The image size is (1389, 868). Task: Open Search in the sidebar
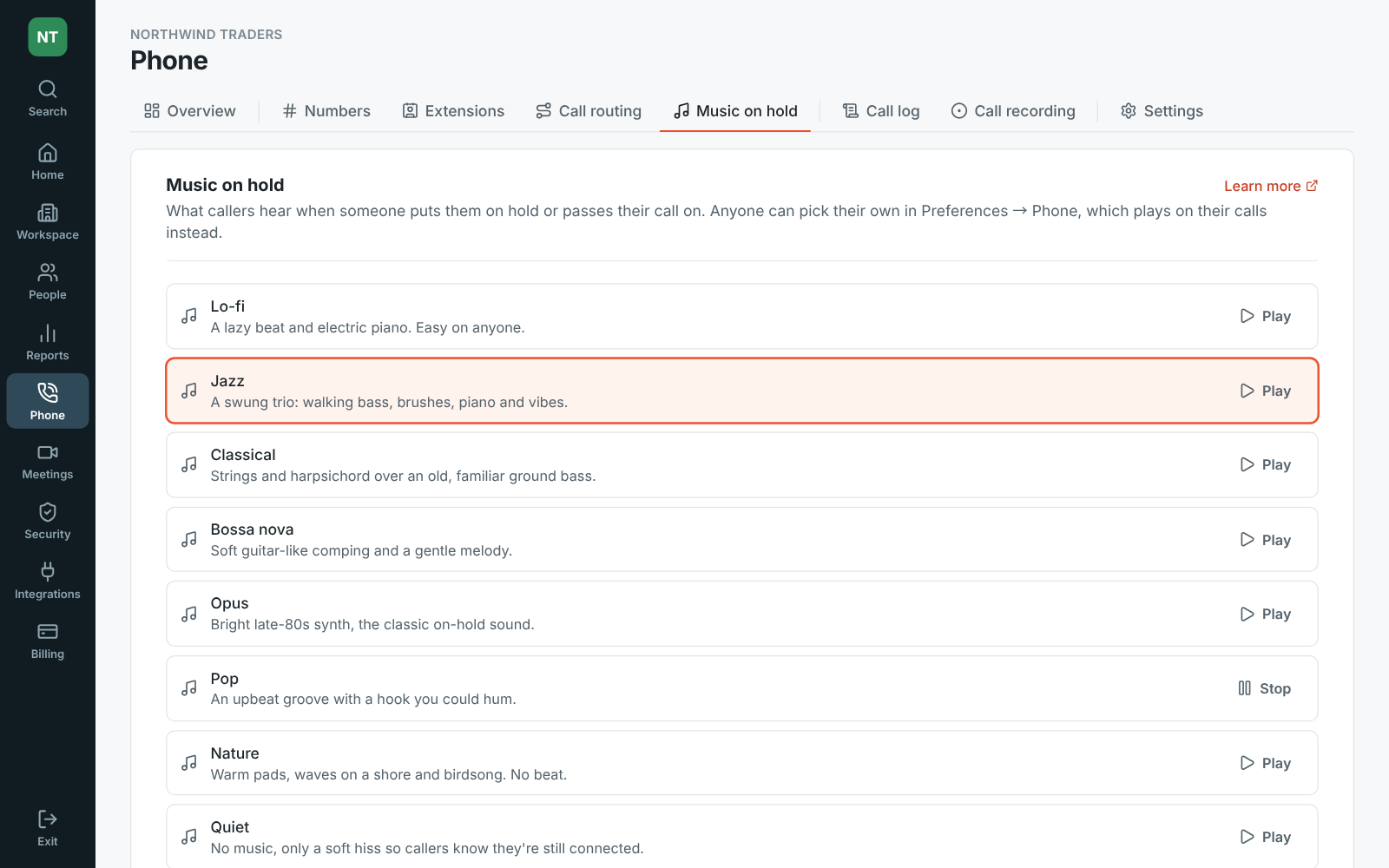[48, 98]
